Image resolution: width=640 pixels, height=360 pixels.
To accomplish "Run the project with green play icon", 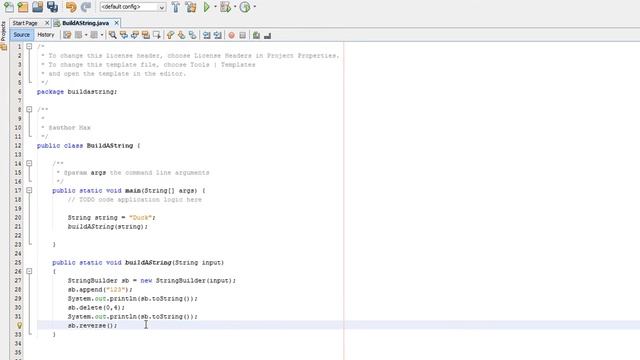I will (x=207, y=7).
